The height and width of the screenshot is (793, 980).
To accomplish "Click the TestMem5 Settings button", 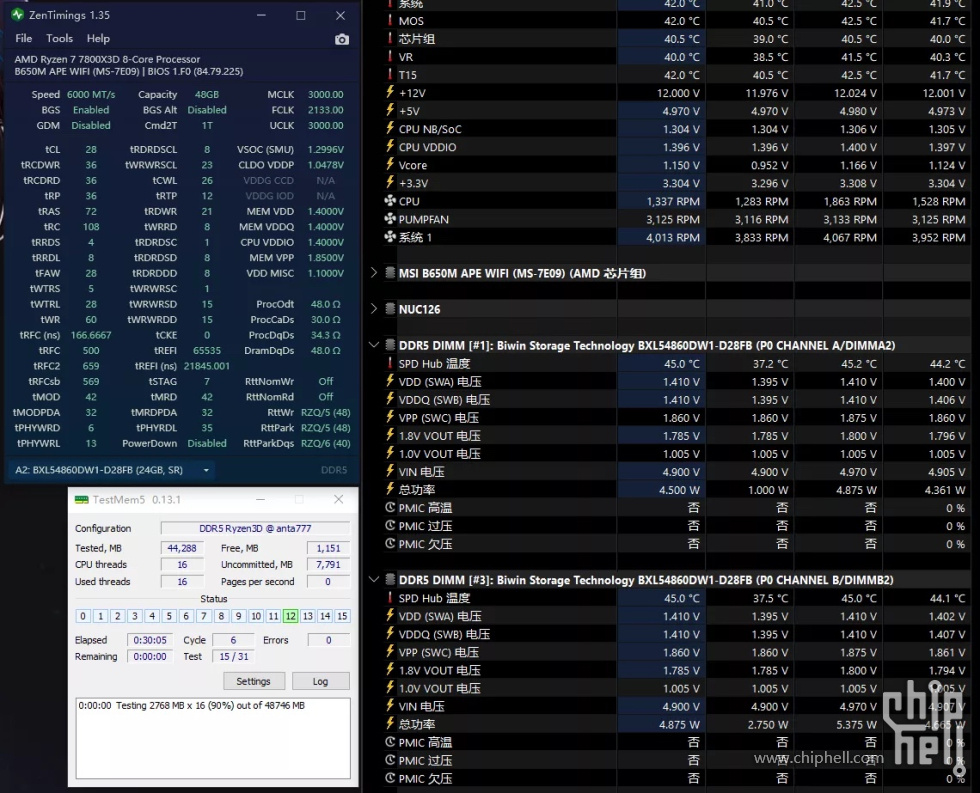I will click(254, 681).
